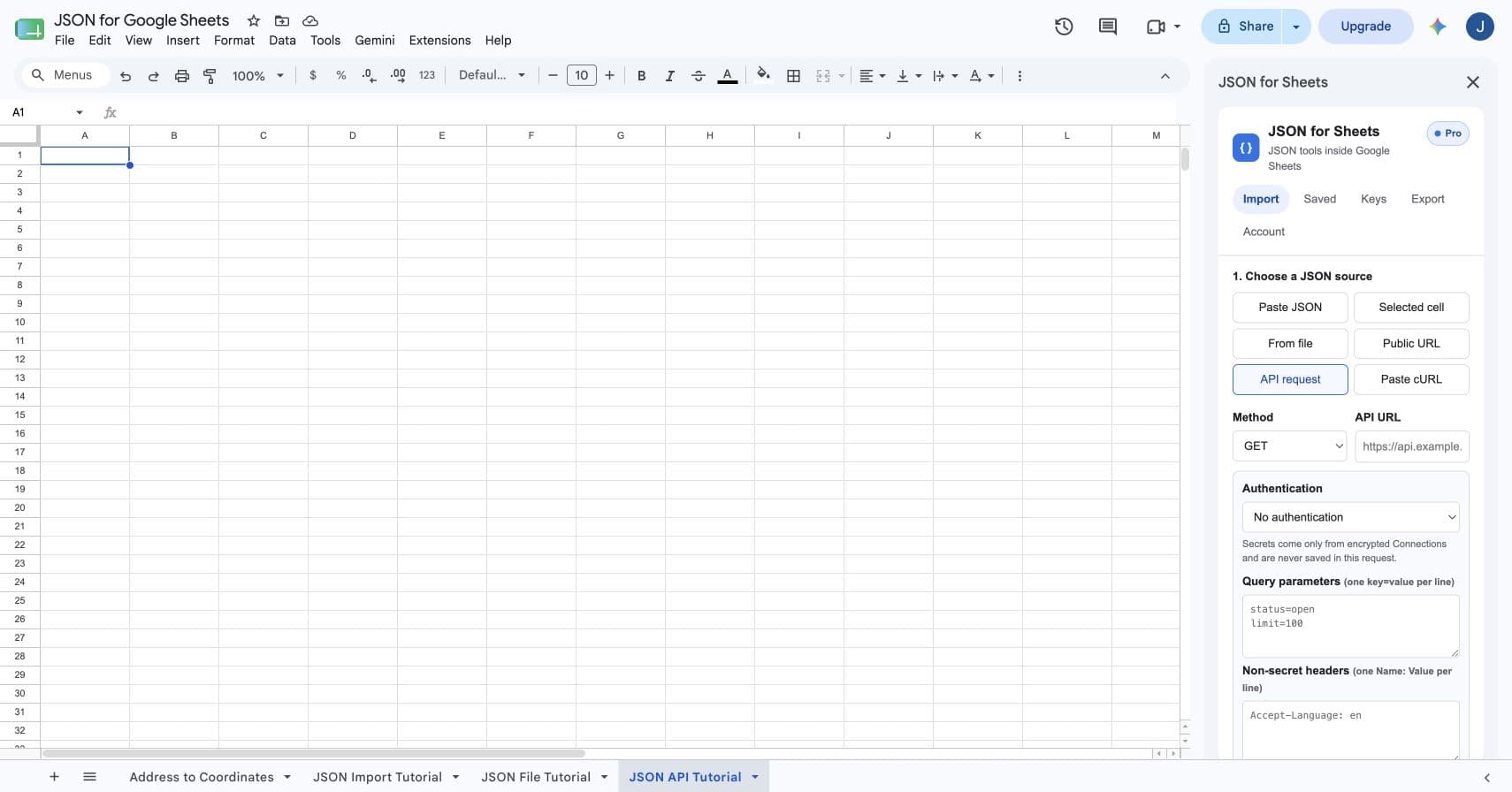Open the Data menu

coord(282,41)
